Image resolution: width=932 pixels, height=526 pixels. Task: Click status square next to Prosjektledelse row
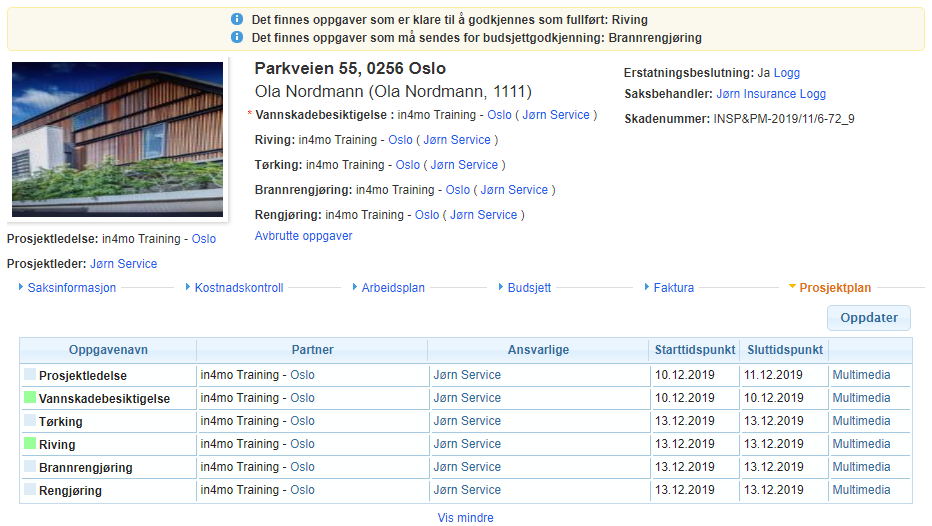coord(30,375)
